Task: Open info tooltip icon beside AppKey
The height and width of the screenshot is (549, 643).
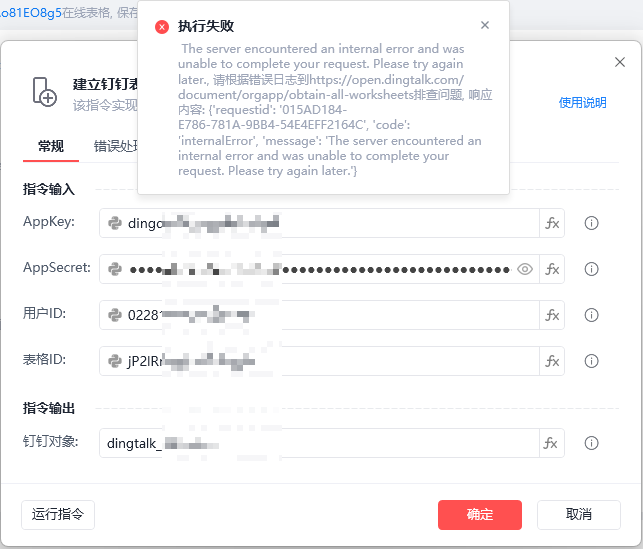Action: (591, 223)
